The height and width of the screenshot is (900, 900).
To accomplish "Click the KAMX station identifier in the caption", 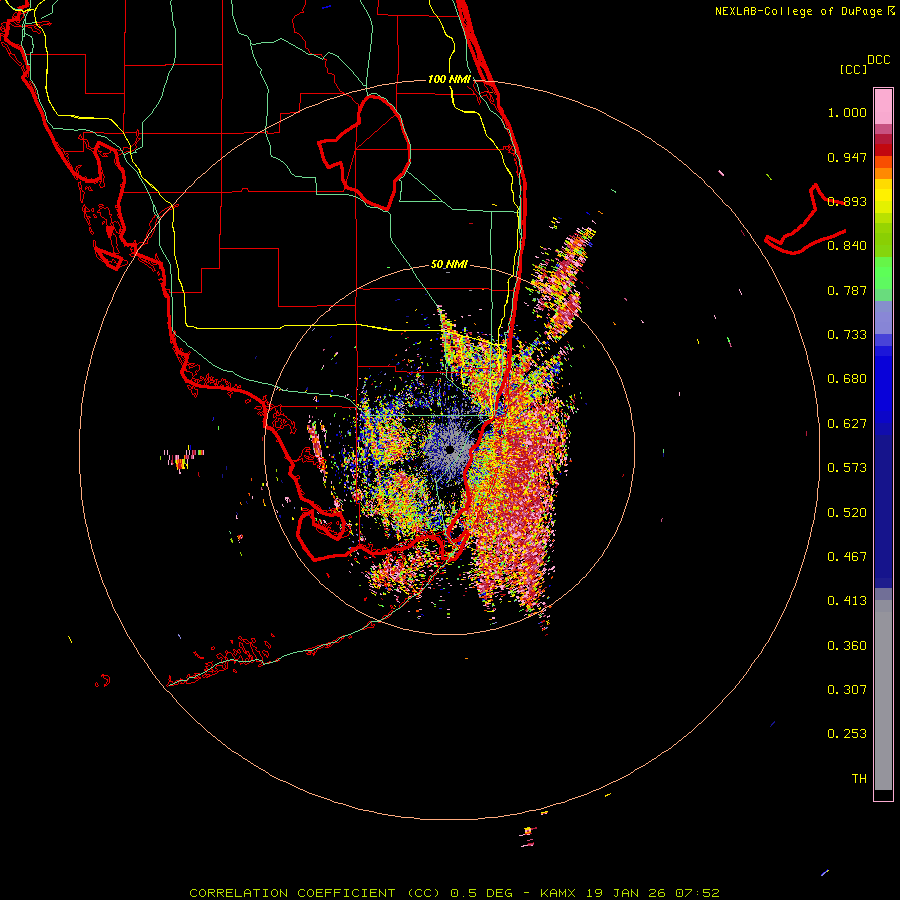I will point(558,893).
